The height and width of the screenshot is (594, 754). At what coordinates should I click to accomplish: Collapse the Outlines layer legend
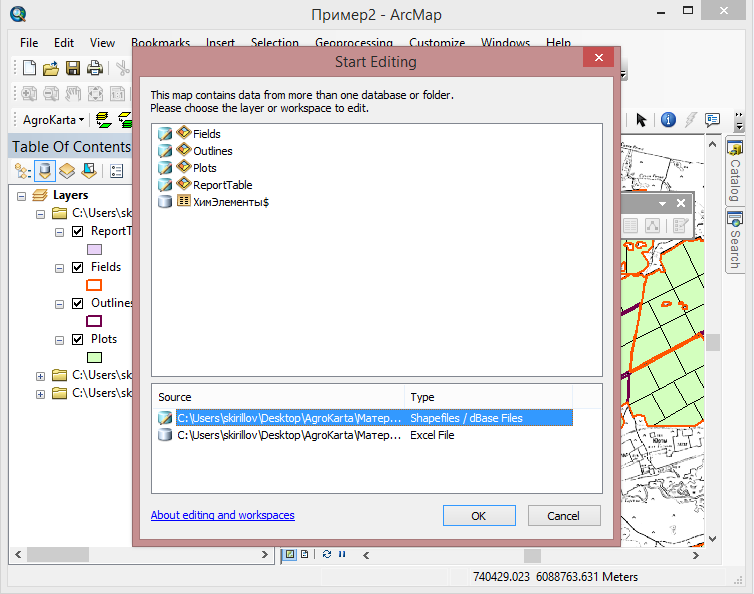coord(59,304)
